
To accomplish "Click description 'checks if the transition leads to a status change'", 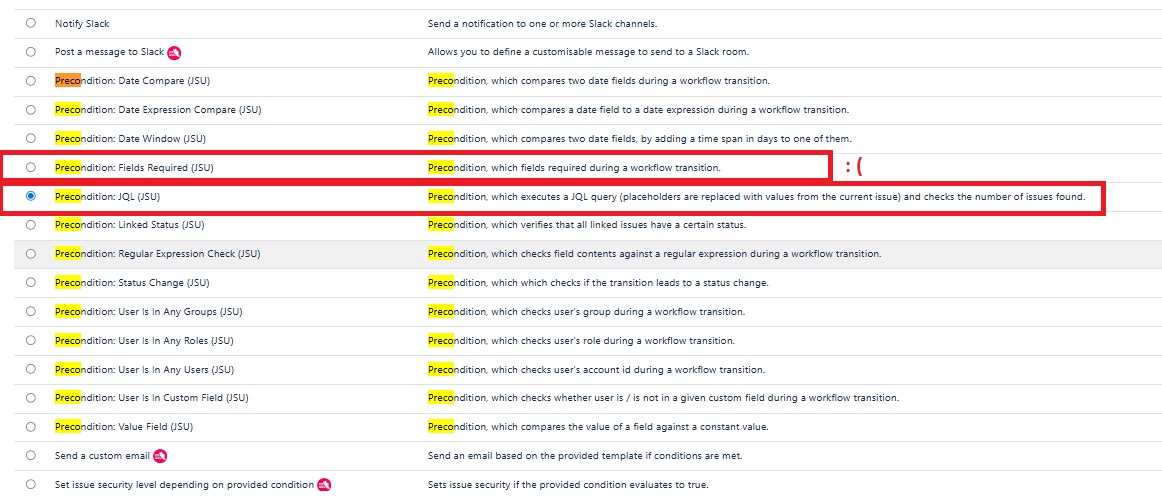I will pos(598,283).
